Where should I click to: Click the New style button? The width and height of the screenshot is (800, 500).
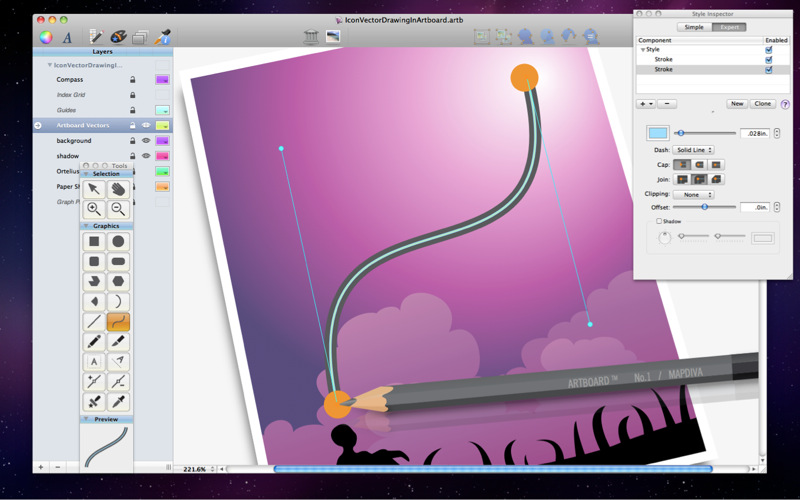coord(737,103)
